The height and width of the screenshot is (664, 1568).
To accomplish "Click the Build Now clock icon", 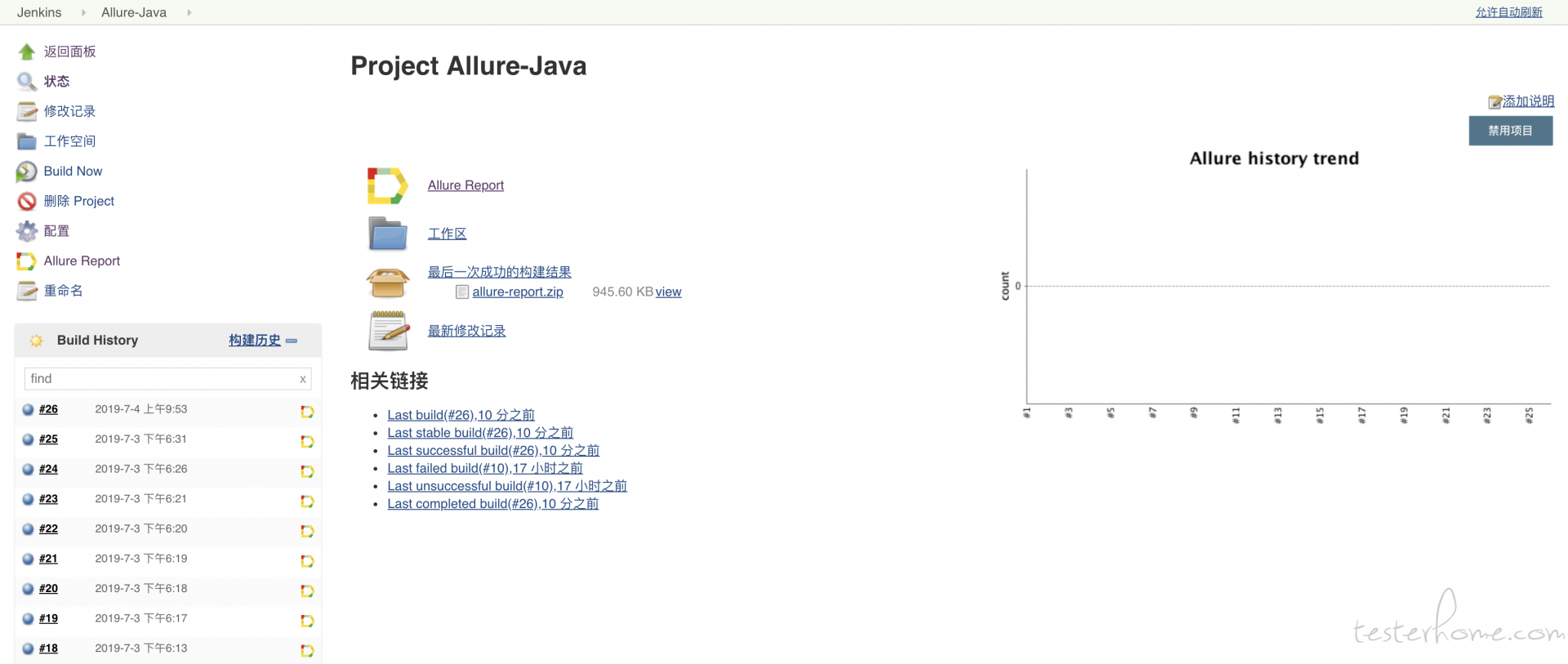I will [x=27, y=172].
